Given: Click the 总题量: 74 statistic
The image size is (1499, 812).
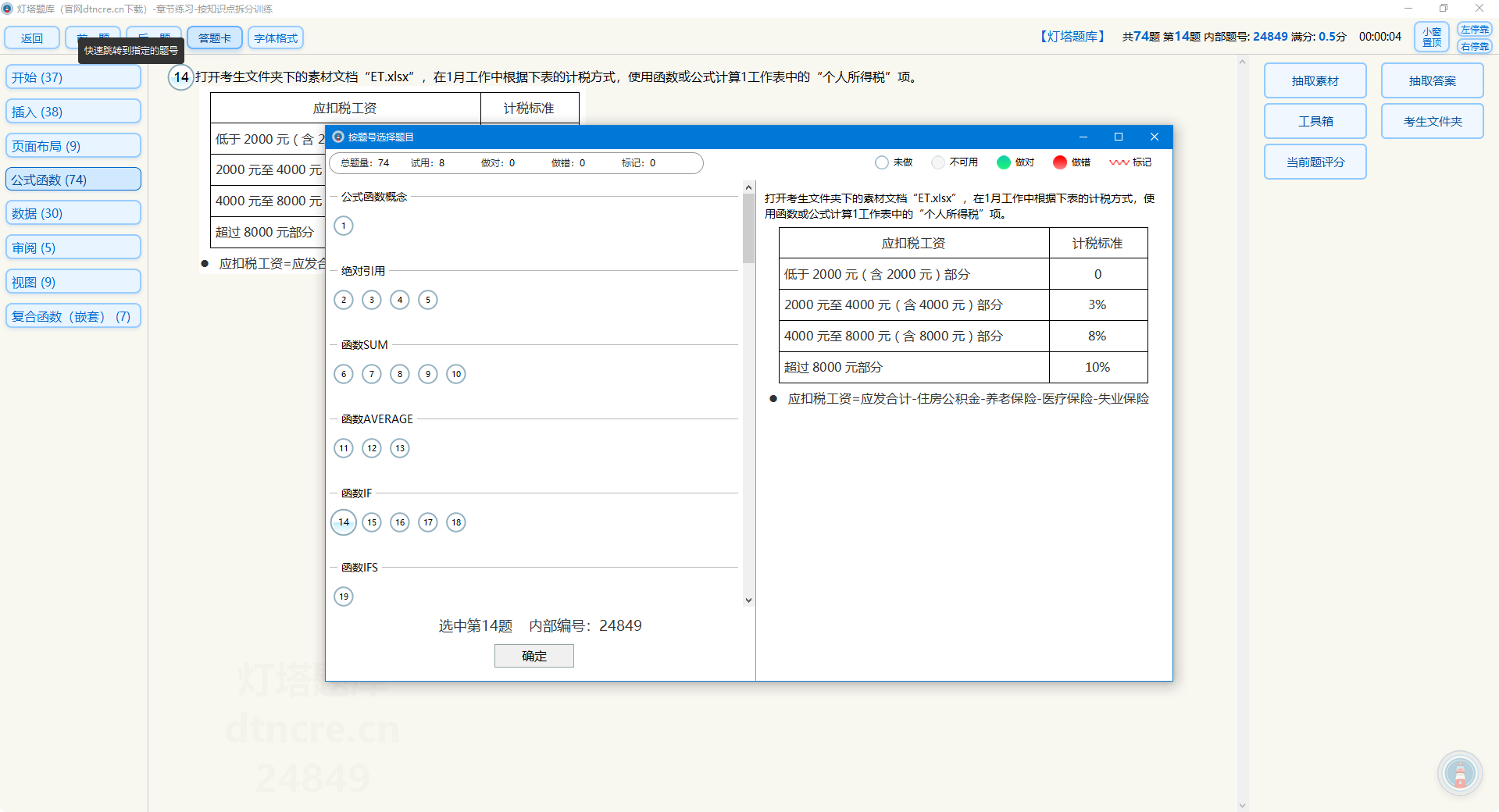Looking at the screenshot, I should tap(365, 163).
